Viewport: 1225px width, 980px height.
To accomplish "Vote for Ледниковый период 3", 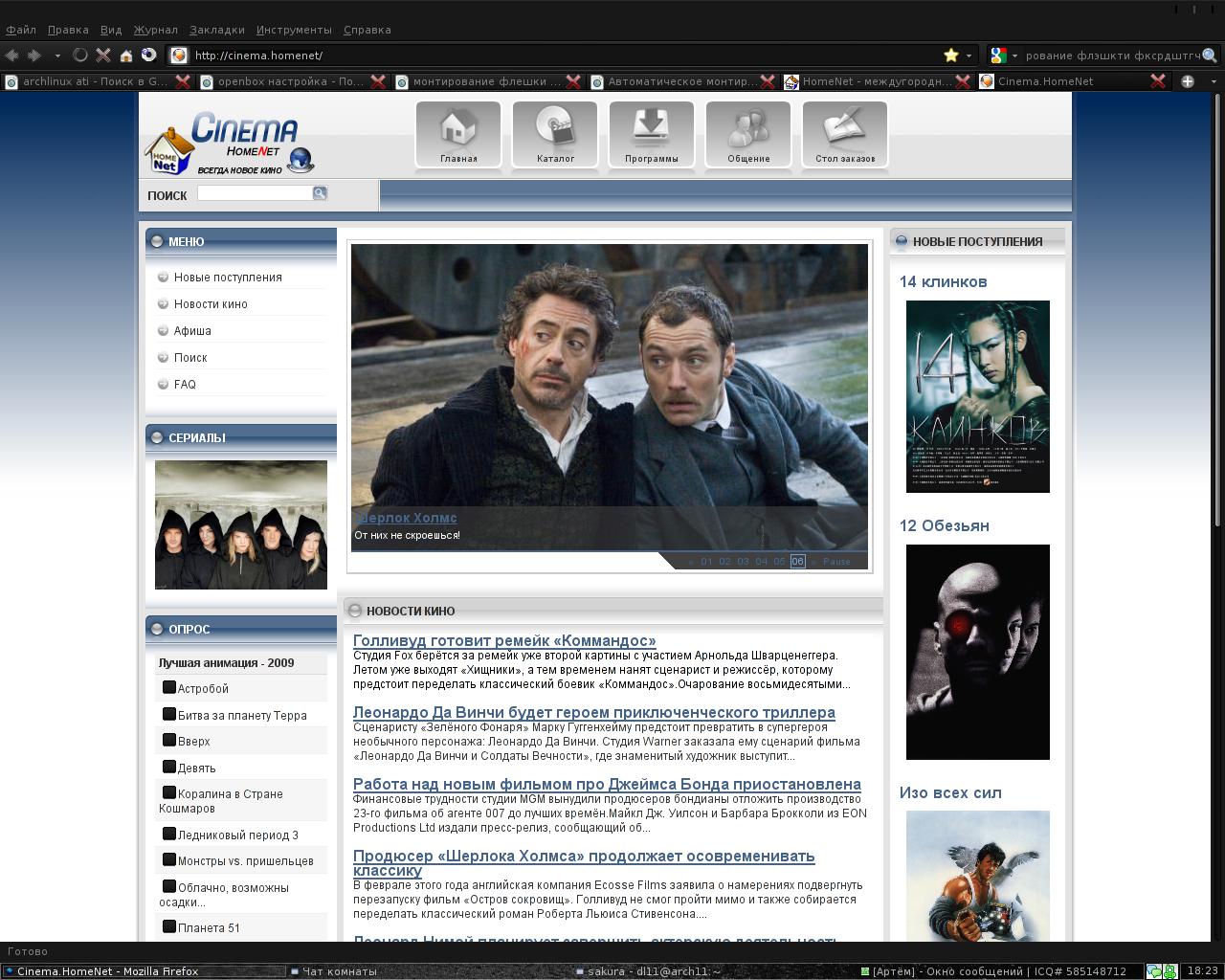I will pos(169,834).
